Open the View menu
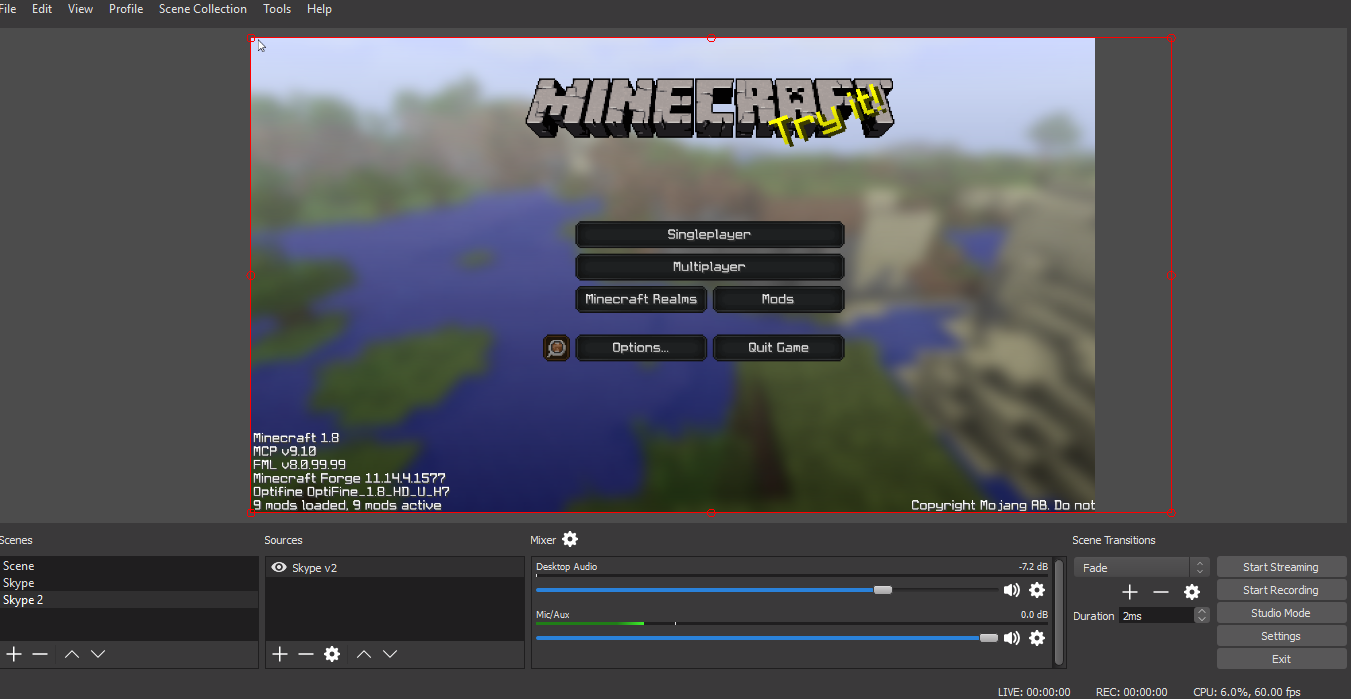The height and width of the screenshot is (699, 1351). [x=80, y=9]
